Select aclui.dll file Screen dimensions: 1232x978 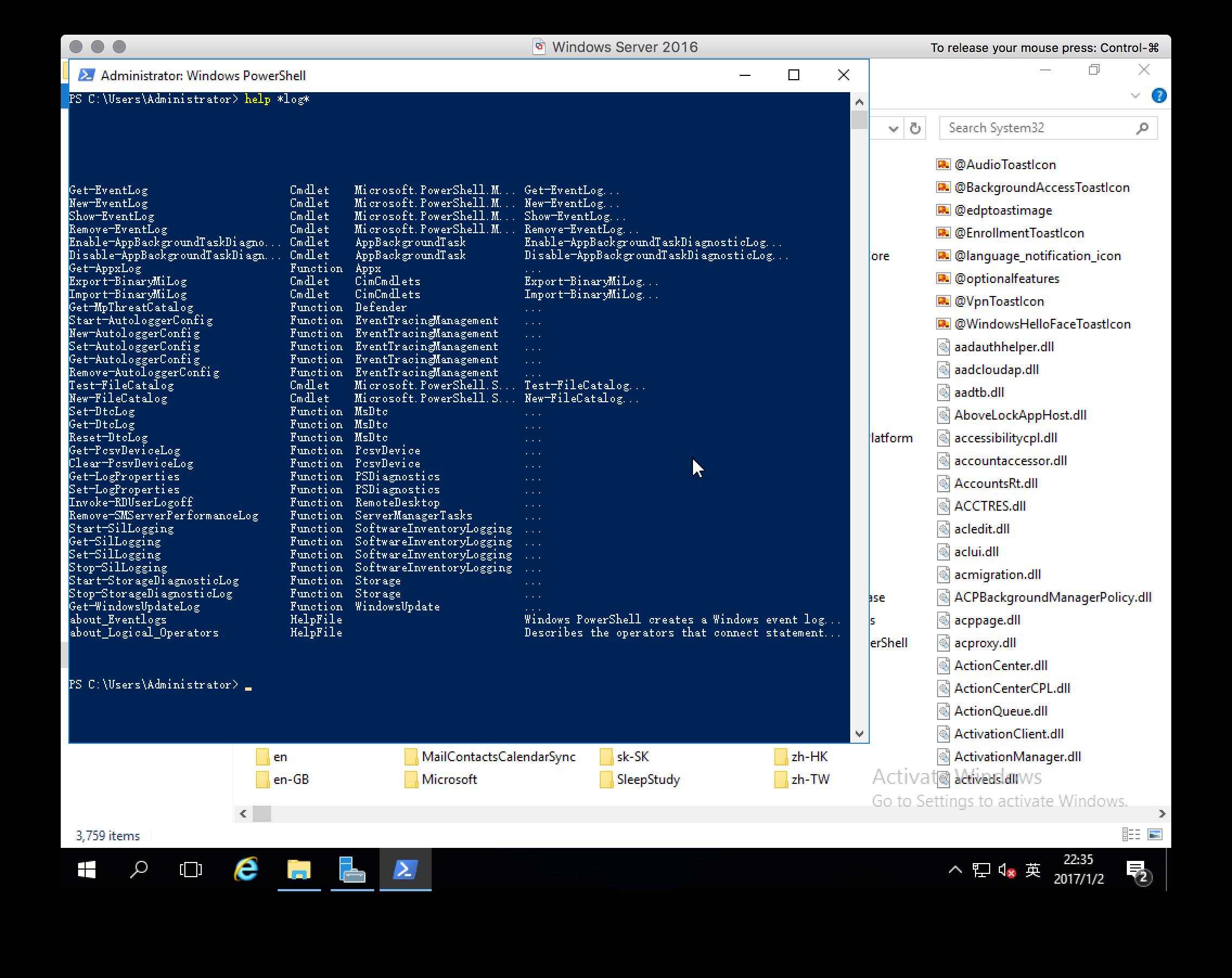pos(967,552)
